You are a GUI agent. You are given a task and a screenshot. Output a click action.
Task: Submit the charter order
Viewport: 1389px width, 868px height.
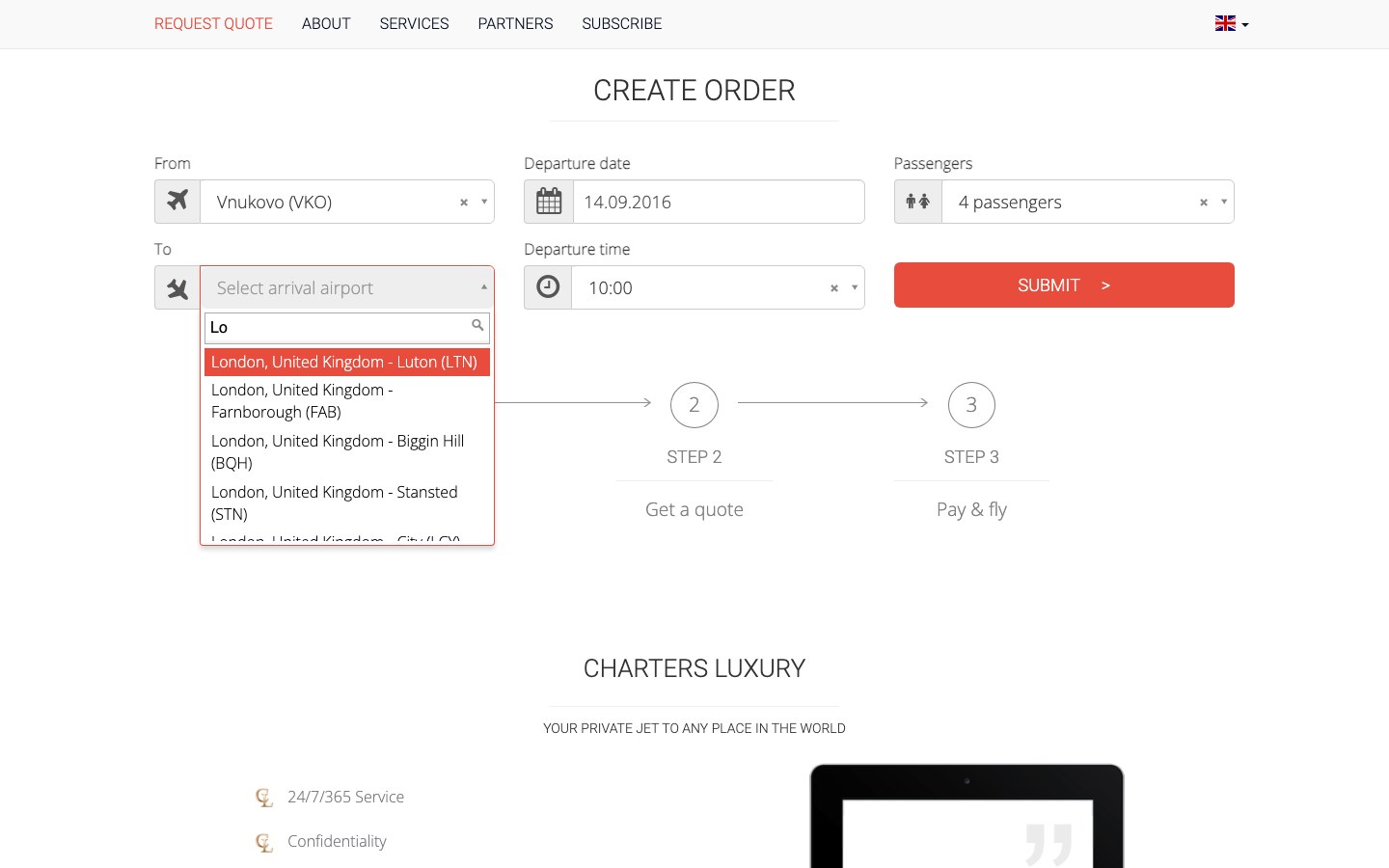[1064, 285]
